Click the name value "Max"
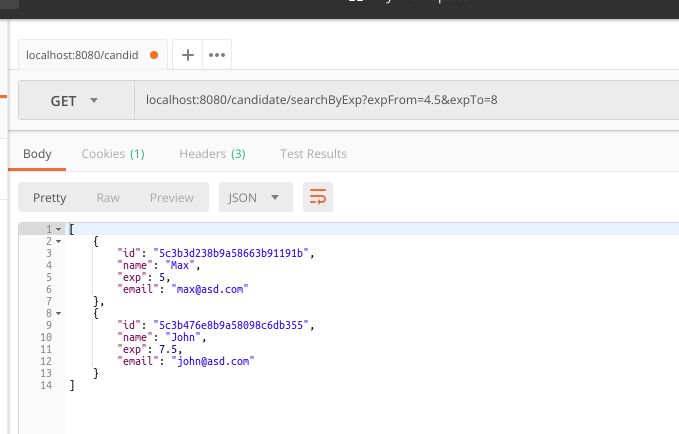This screenshot has width=679, height=434. coord(180,265)
